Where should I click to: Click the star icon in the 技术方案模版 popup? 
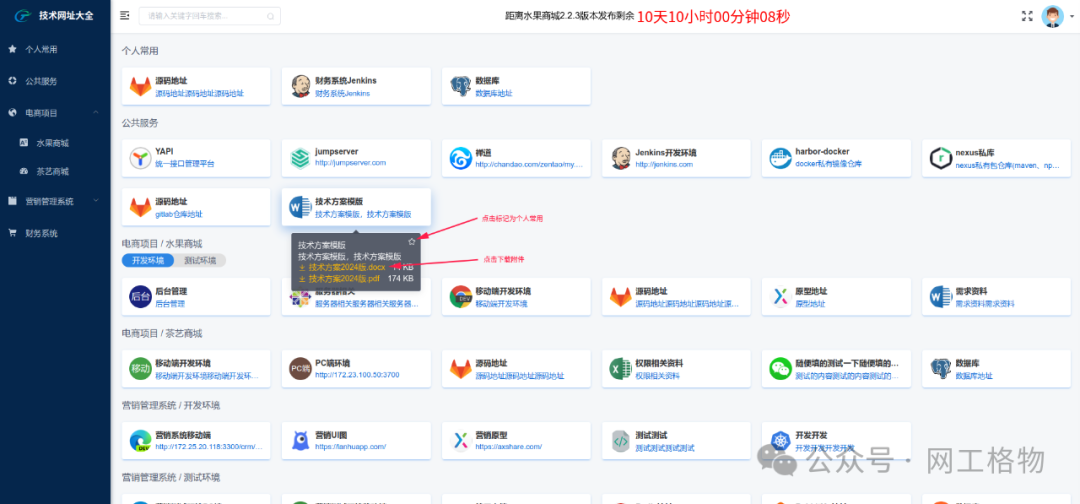point(411,241)
